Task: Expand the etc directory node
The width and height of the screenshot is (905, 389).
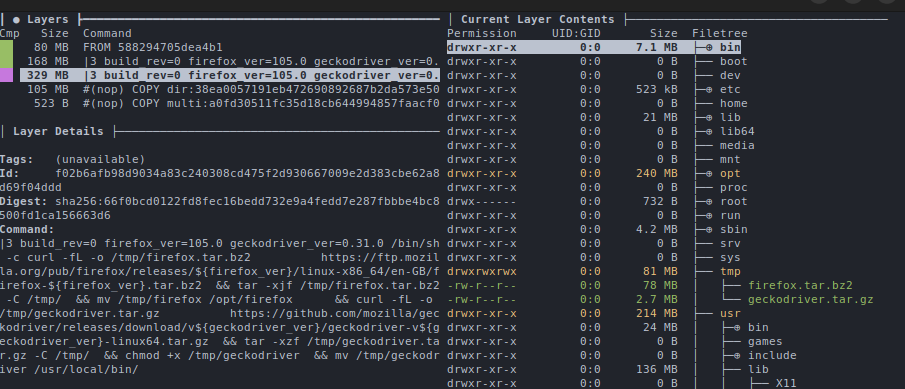Action: pyautogui.click(x=709, y=89)
